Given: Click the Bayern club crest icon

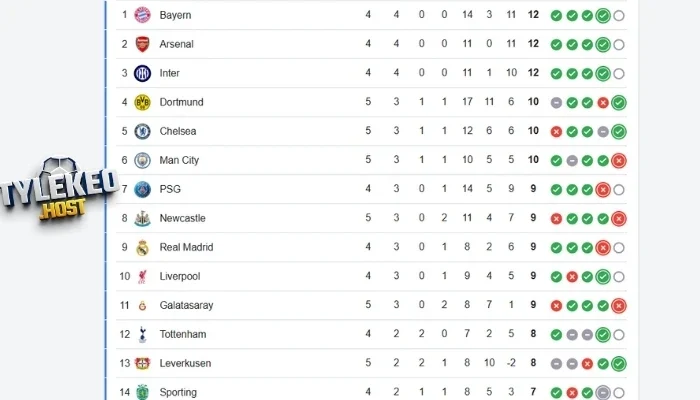Looking at the screenshot, I should [142, 15].
